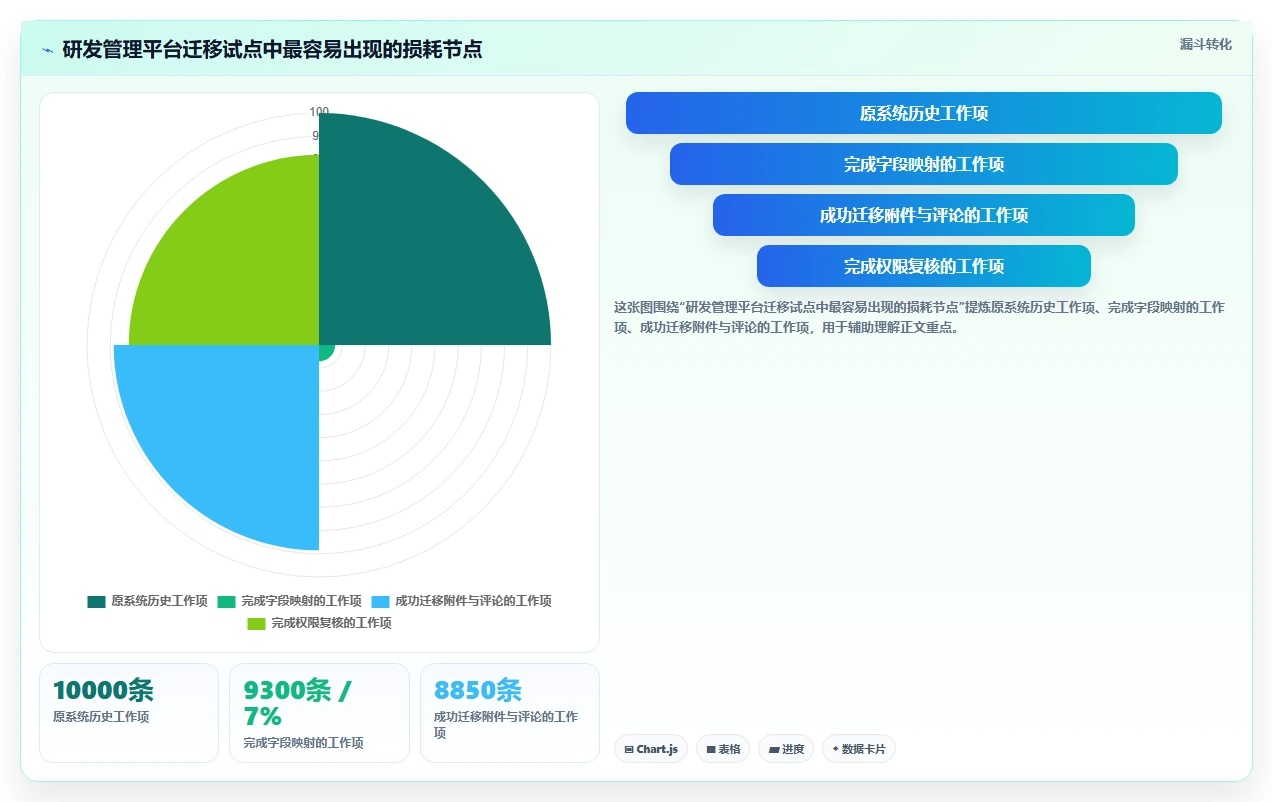Click the 表格 tag icon
The height and width of the screenshot is (802, 1273).
711,749
